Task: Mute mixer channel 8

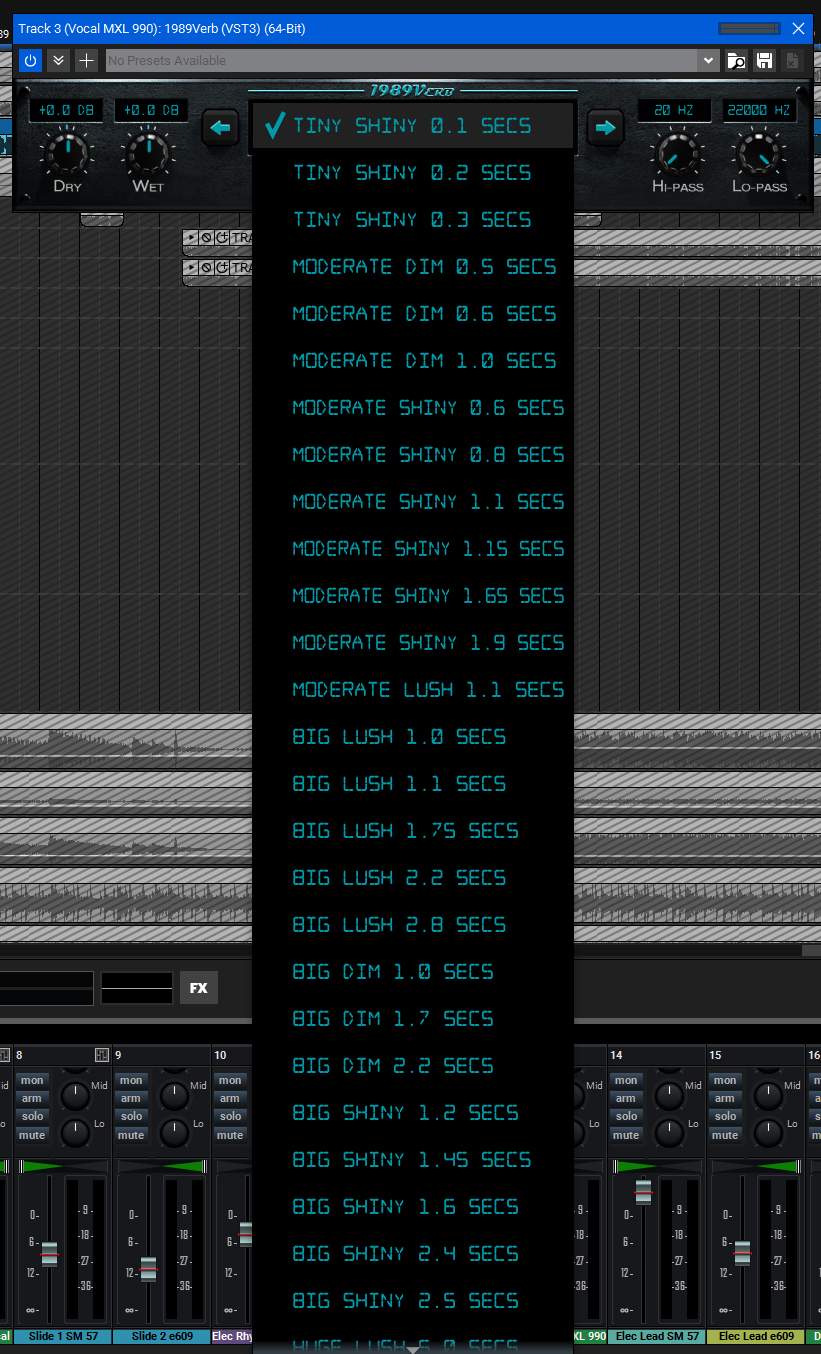Action: tap(32, 1135)
